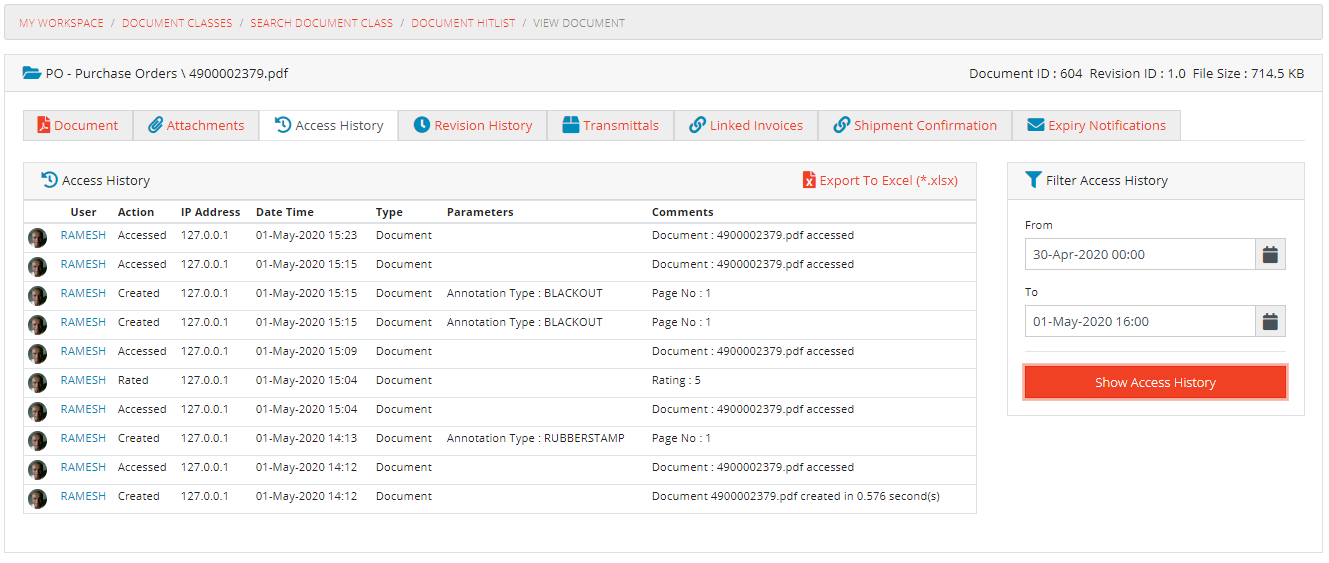Screen dimensions: 1329x563
Task: Click the To date input field
Action: [x=1140, y=321]
